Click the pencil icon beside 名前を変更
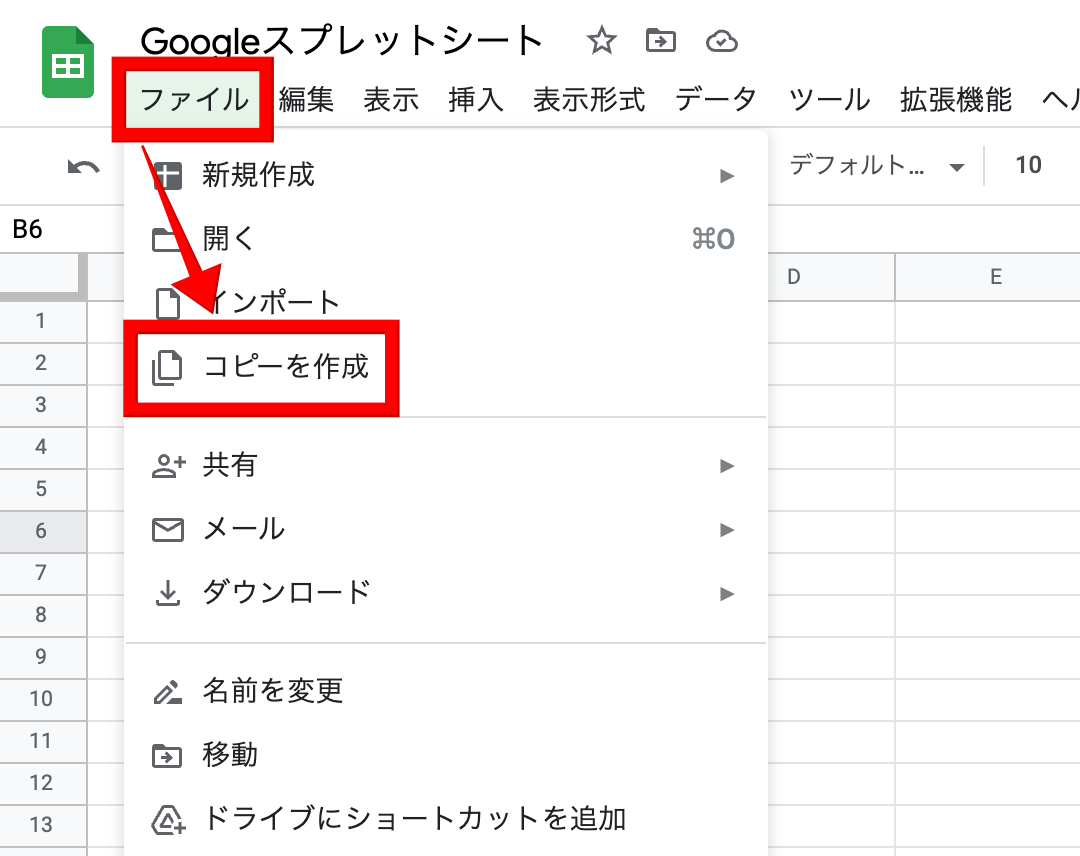 pyautogui.click(x=167, y=692)
